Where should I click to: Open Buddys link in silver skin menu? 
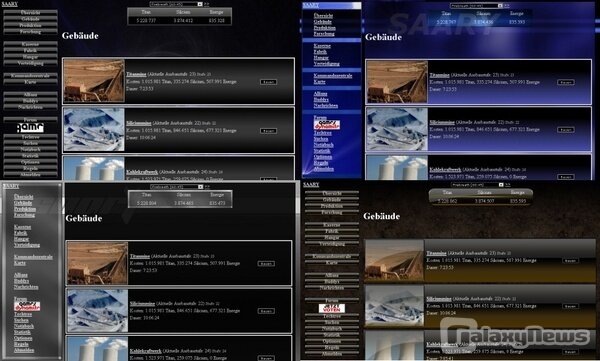coord(21,281)
